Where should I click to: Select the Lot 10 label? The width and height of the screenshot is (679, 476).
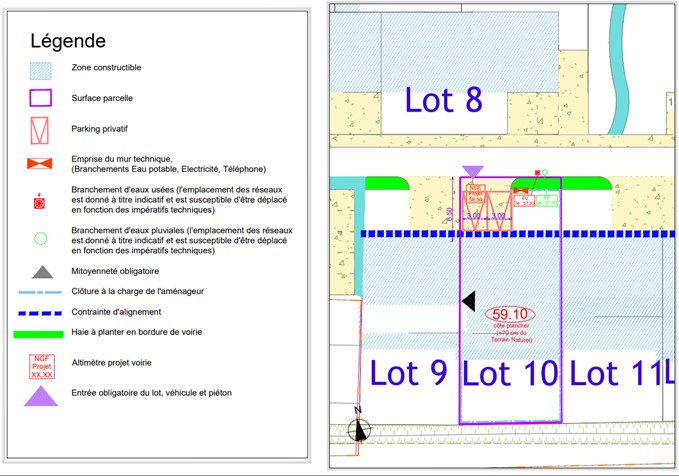coord(510,373)
